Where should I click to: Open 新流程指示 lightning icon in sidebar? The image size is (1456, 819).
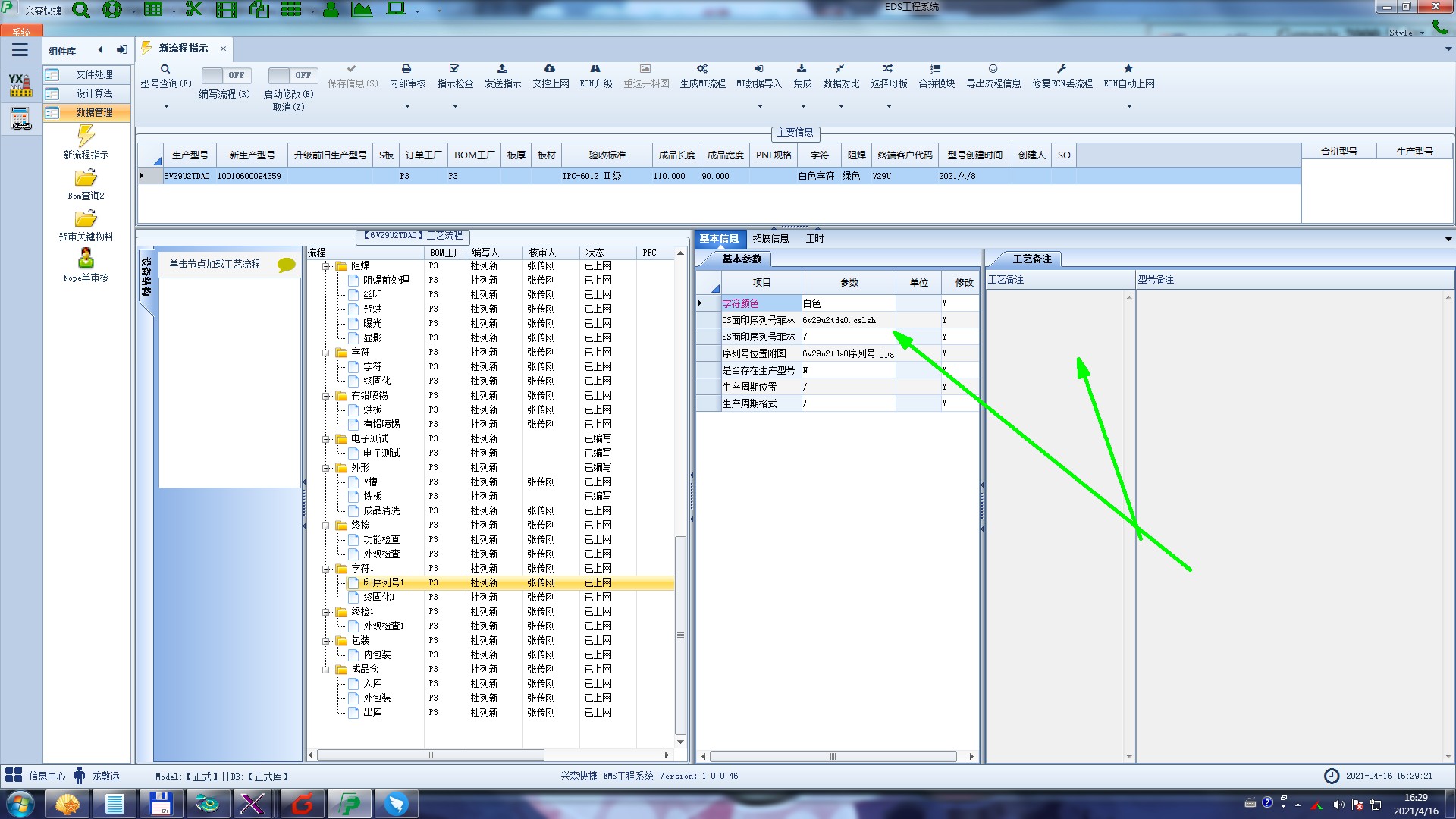(x=86, y=136)
